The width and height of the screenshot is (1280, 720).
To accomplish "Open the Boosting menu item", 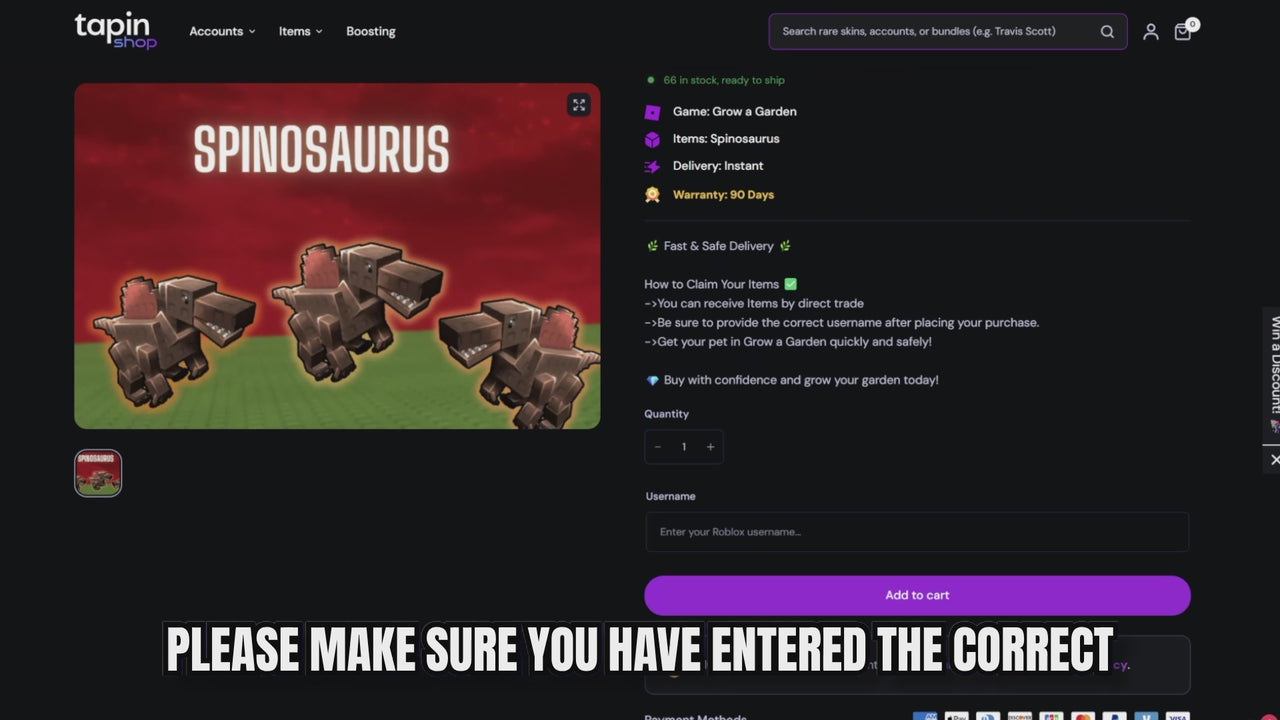I will pos(371,31).
